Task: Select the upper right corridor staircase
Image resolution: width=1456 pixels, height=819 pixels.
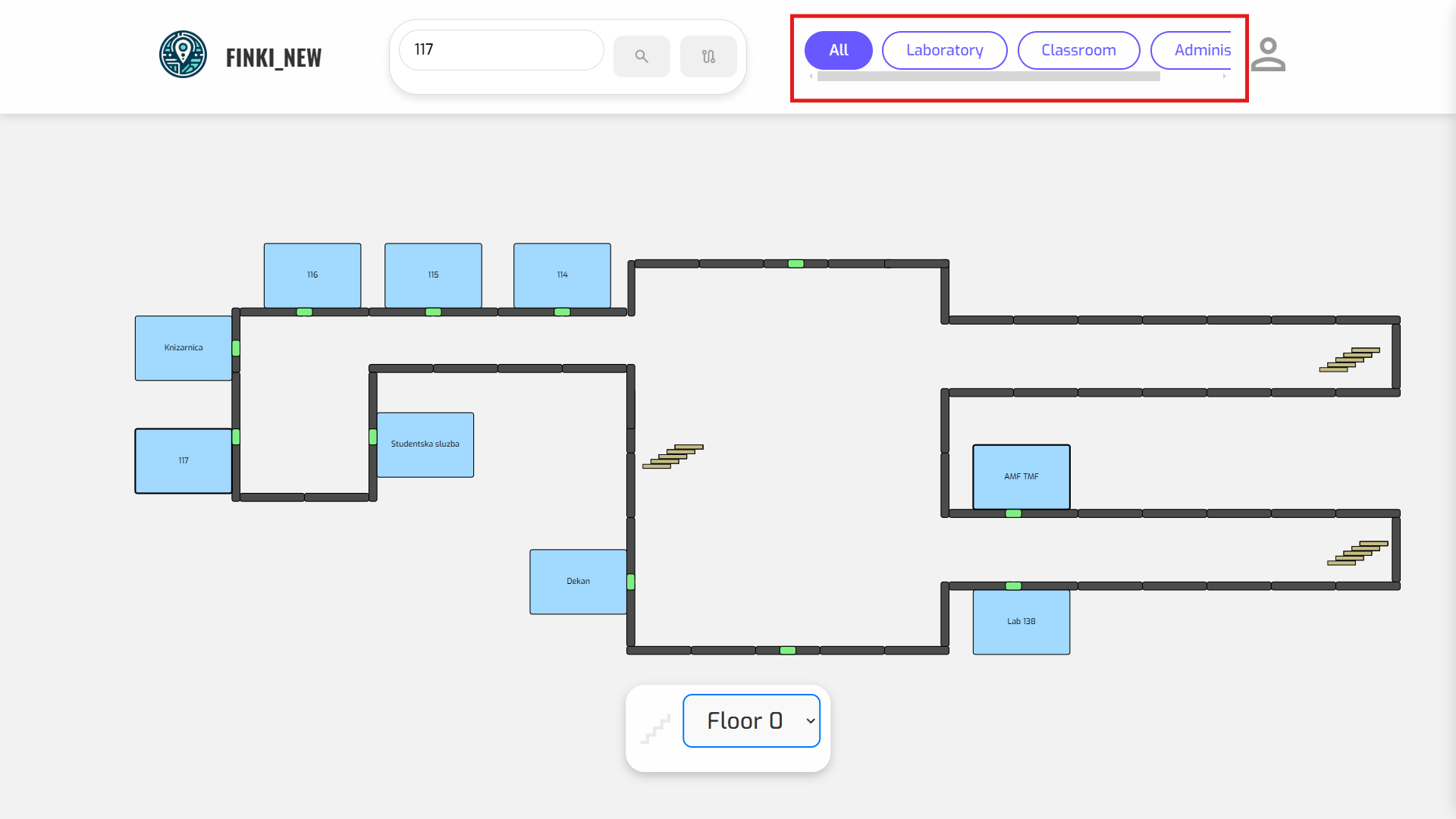Action: point(1349,359)
